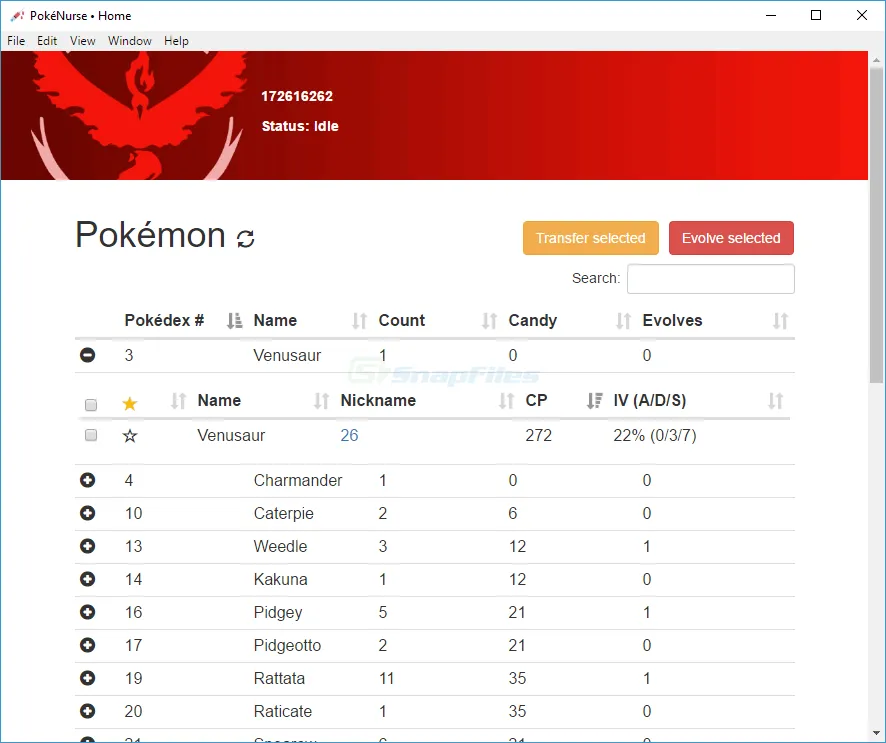The width and height of the screenshot is (886, 743).
Task: Expand the Pidgeotto row
Action: pyautogui.click(x=88, y=645)
